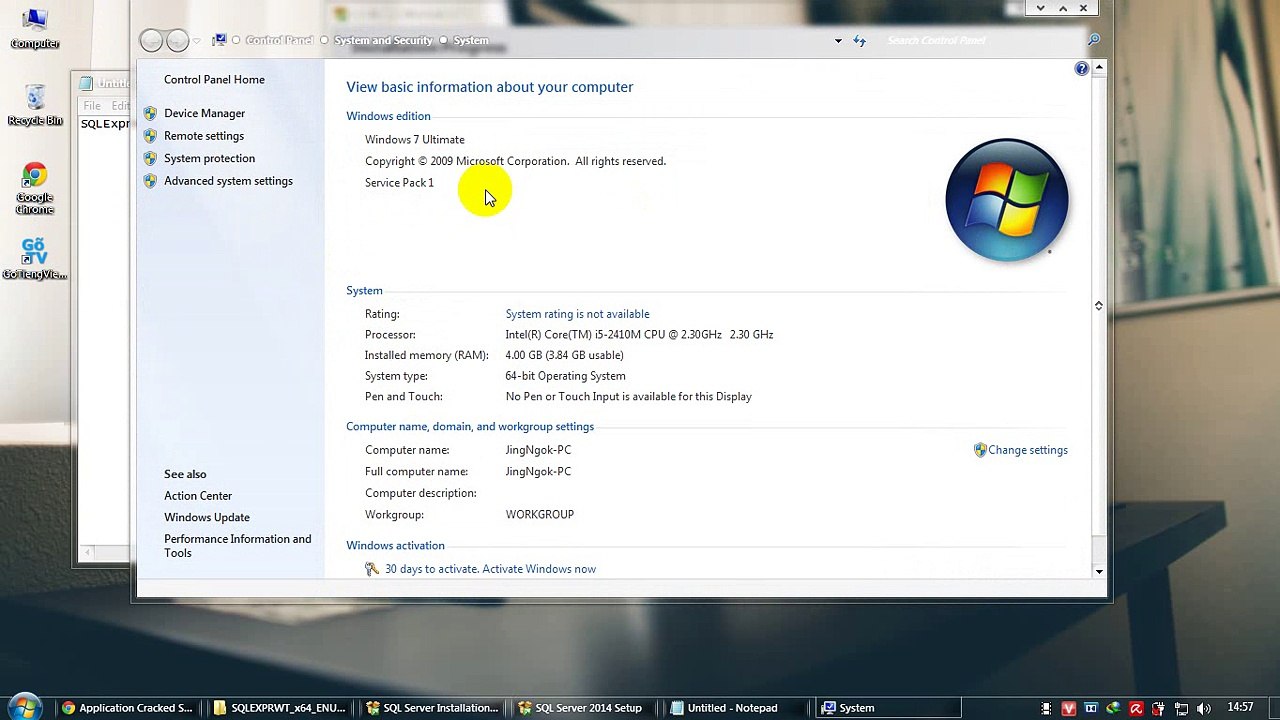Click the processor value Intel(R) Core(TM) i5-2410M
This screenshot has height=720, width=1280.
click(639, 335)
